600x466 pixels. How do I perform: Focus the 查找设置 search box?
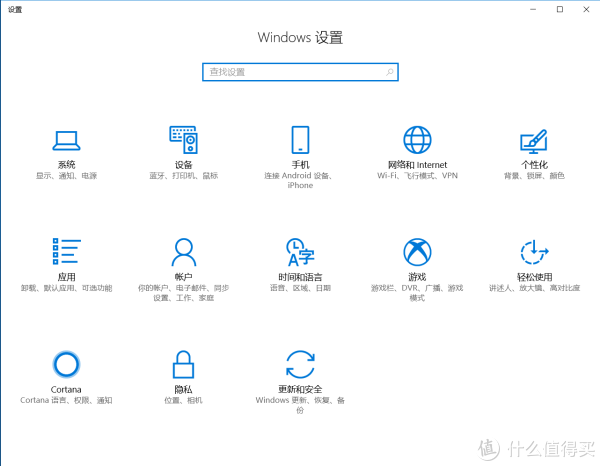coord(300,72)
